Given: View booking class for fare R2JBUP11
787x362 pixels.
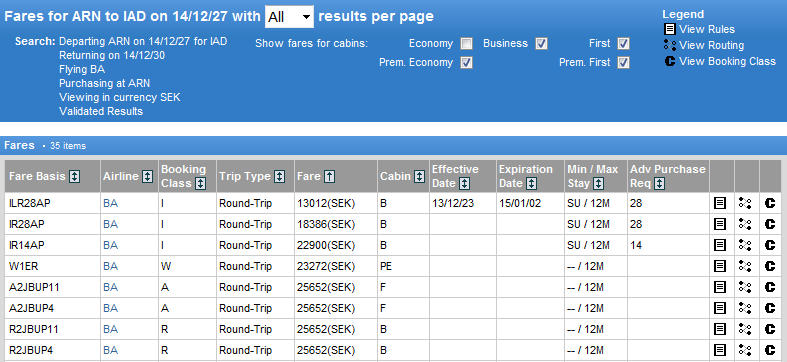Looking at the screenshot, I should pyautogui.click(x=770, y=329).
